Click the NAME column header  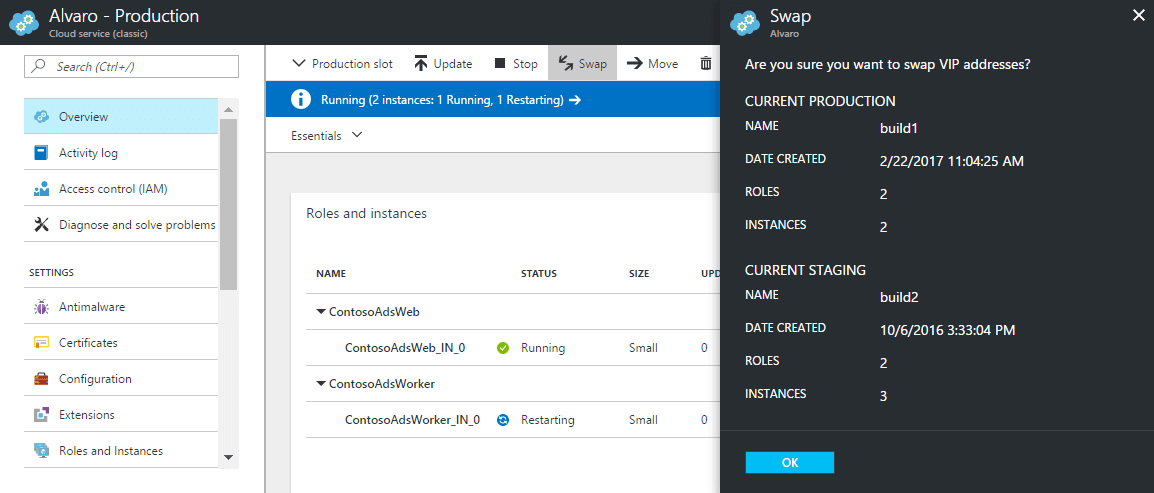point(330,274)
